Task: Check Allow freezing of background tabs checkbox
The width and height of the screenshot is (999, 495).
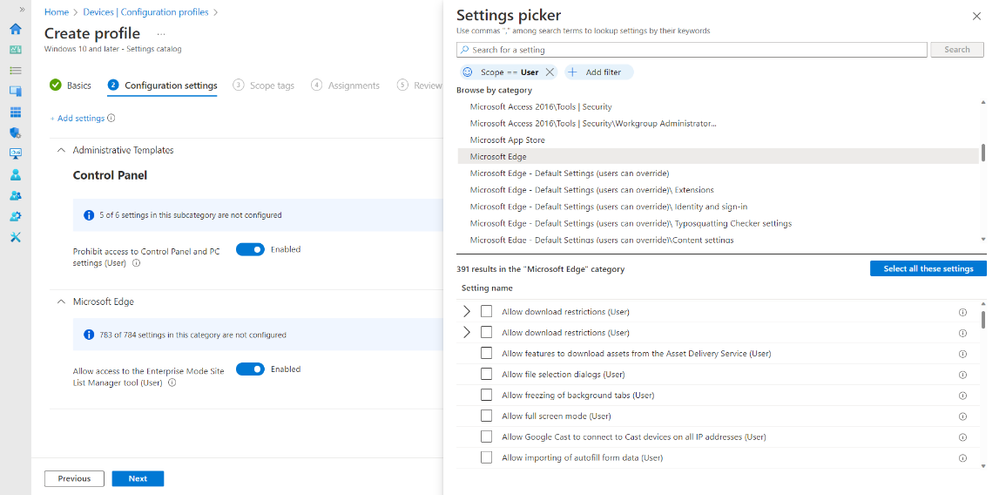Action: point(487,395)
